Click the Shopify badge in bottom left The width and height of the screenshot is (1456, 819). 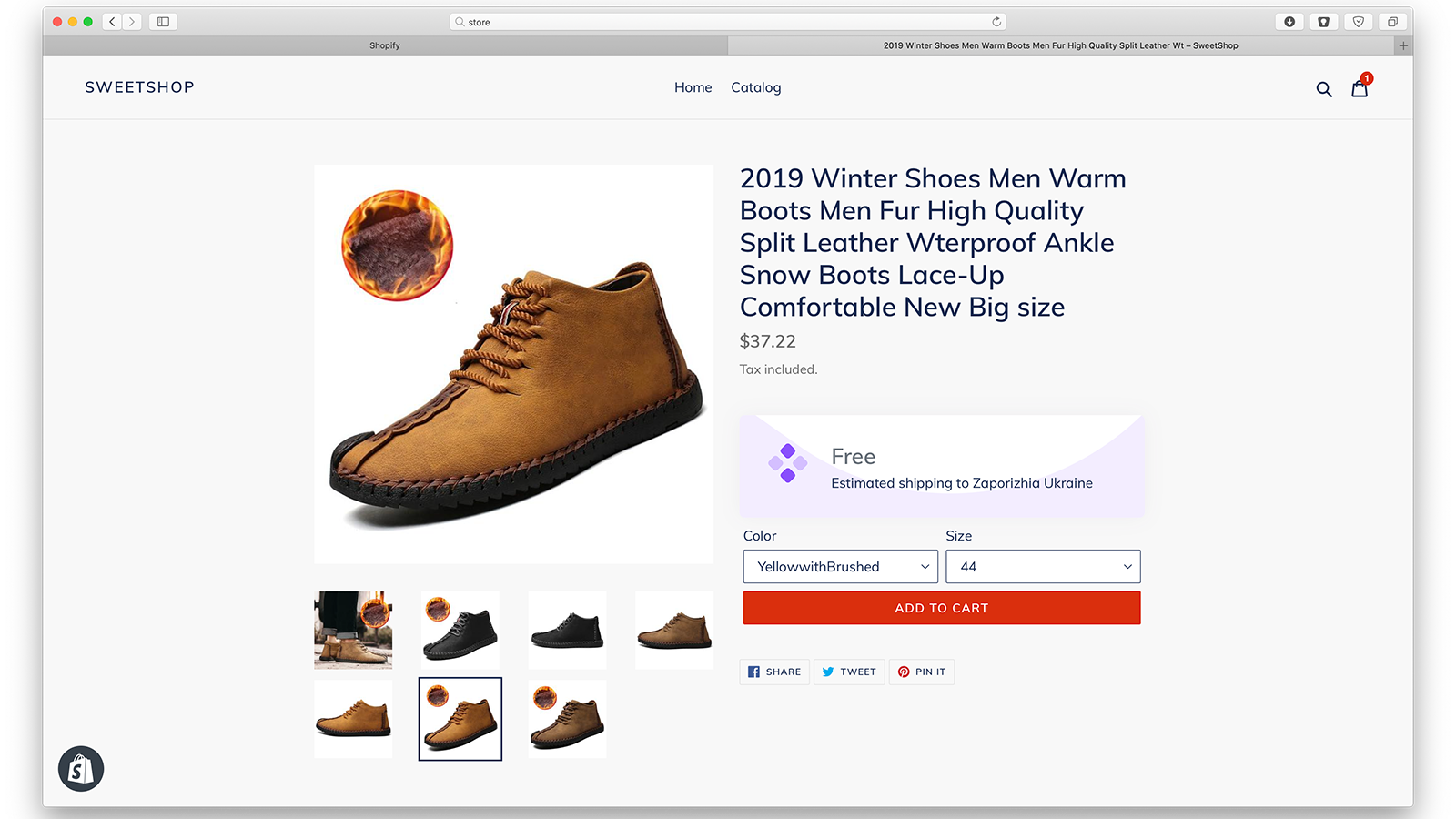81,768
